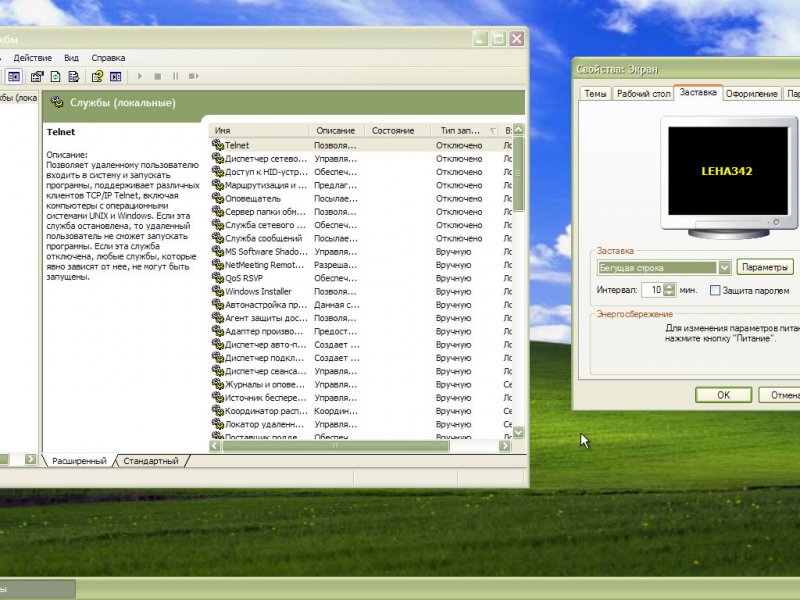Screen dimensions: 800x600
Task: Open the Вид menu
Action: click(x=71, y=58)
